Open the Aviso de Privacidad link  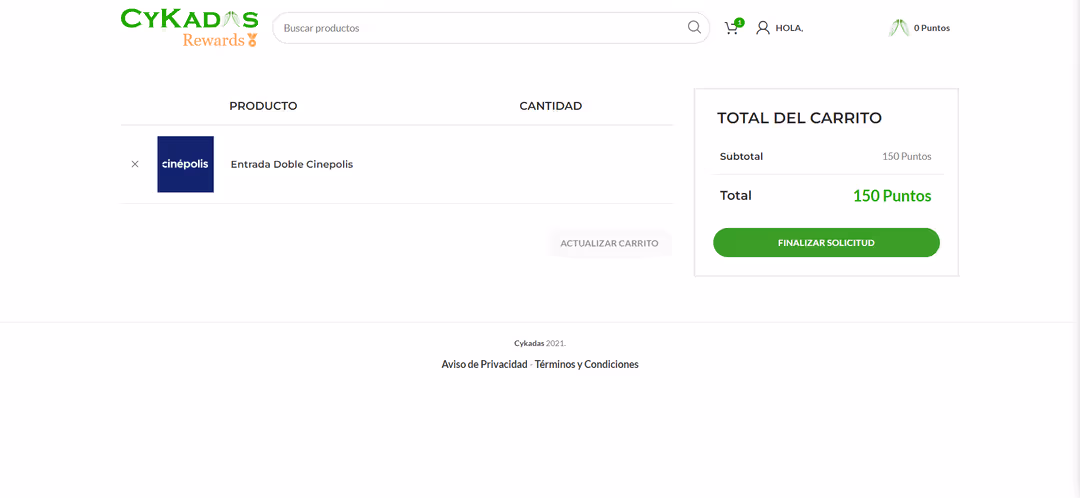tap(484, 364)
